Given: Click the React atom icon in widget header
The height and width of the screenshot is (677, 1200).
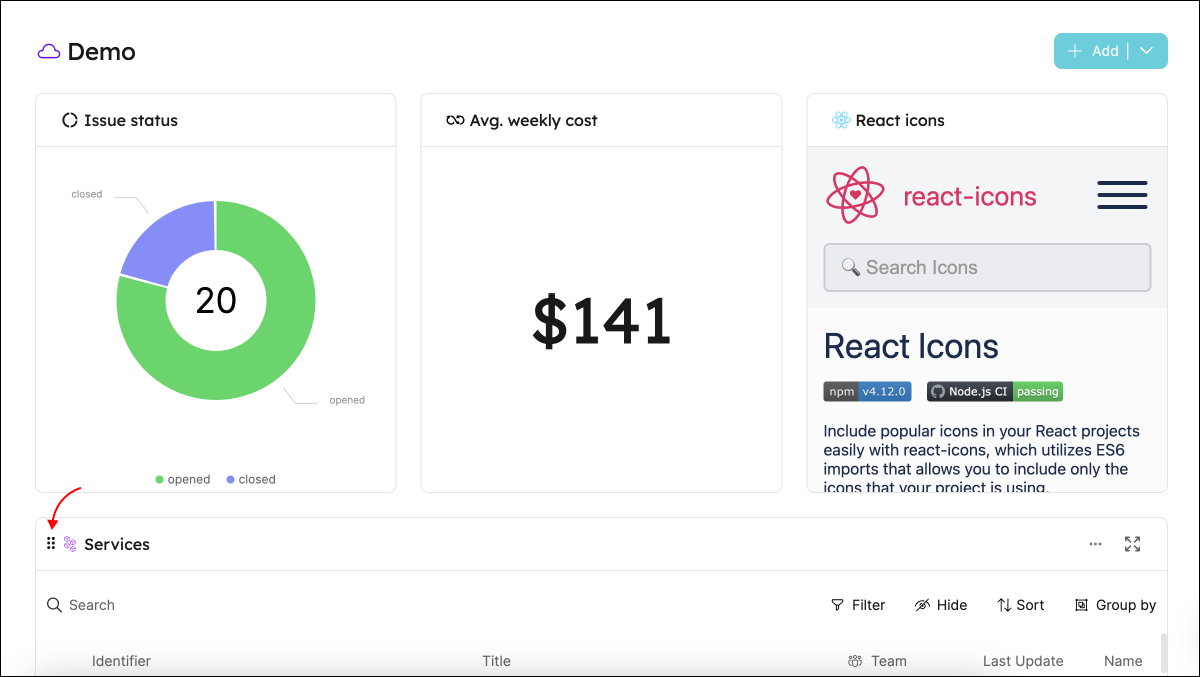Looking at the screenshot, I should point(841,120).
